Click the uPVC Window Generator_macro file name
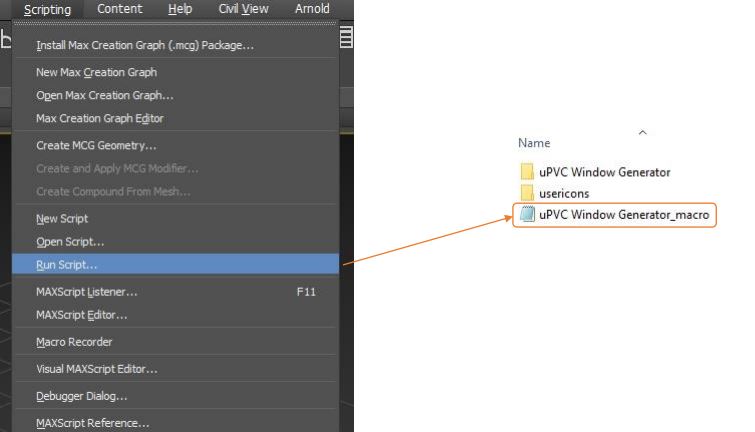The width and height of the screenshot is (755, 432). [624, 215]
